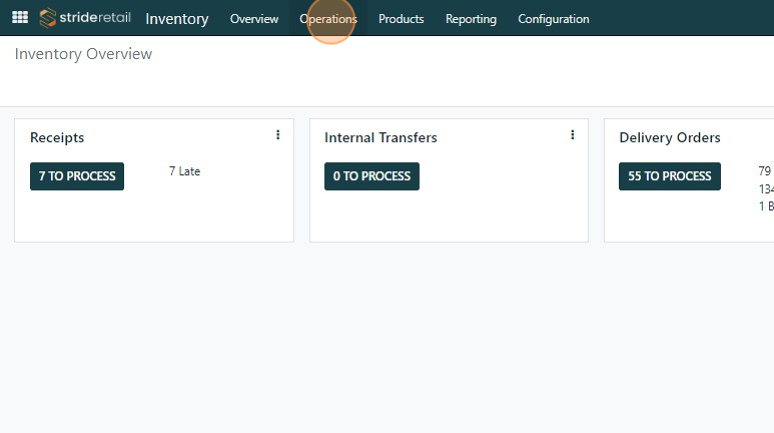Click the Internal Transfers card title
This screenshot has width=774, height=433.
pyautogui.click(x=381, y=138)
